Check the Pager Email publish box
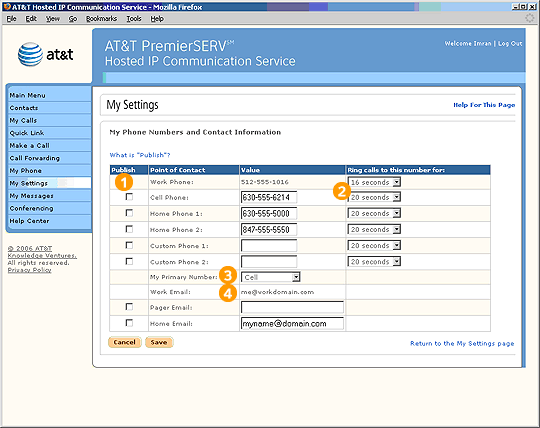Viewport: 540px width, 428px height. [129, 306]
